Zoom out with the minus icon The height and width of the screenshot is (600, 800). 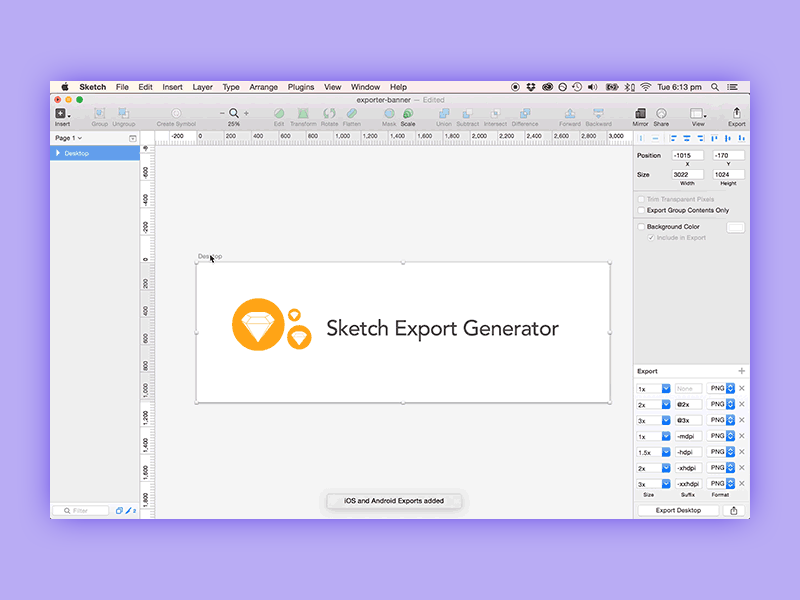(222, 113)
